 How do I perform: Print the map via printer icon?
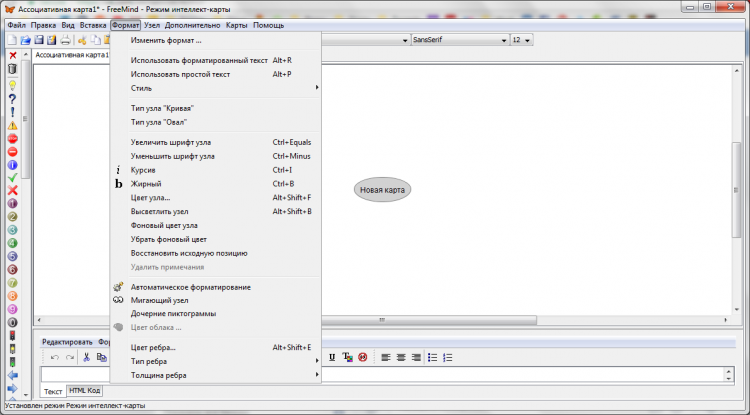(66, 40)
